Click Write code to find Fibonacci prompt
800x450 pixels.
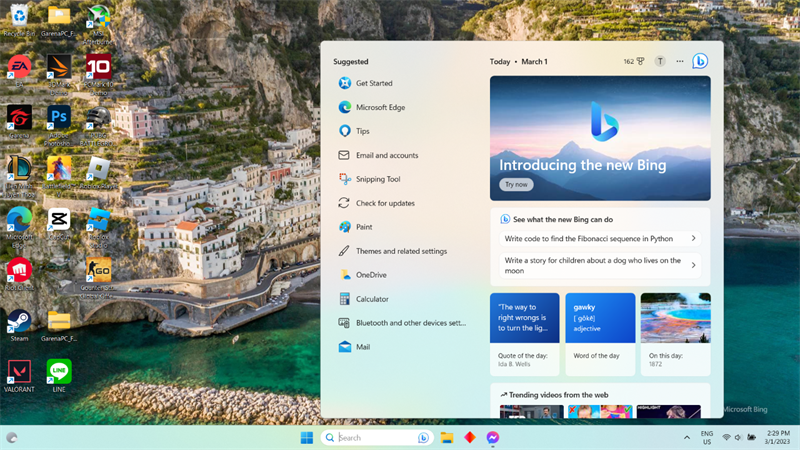(x=600, y=238)
